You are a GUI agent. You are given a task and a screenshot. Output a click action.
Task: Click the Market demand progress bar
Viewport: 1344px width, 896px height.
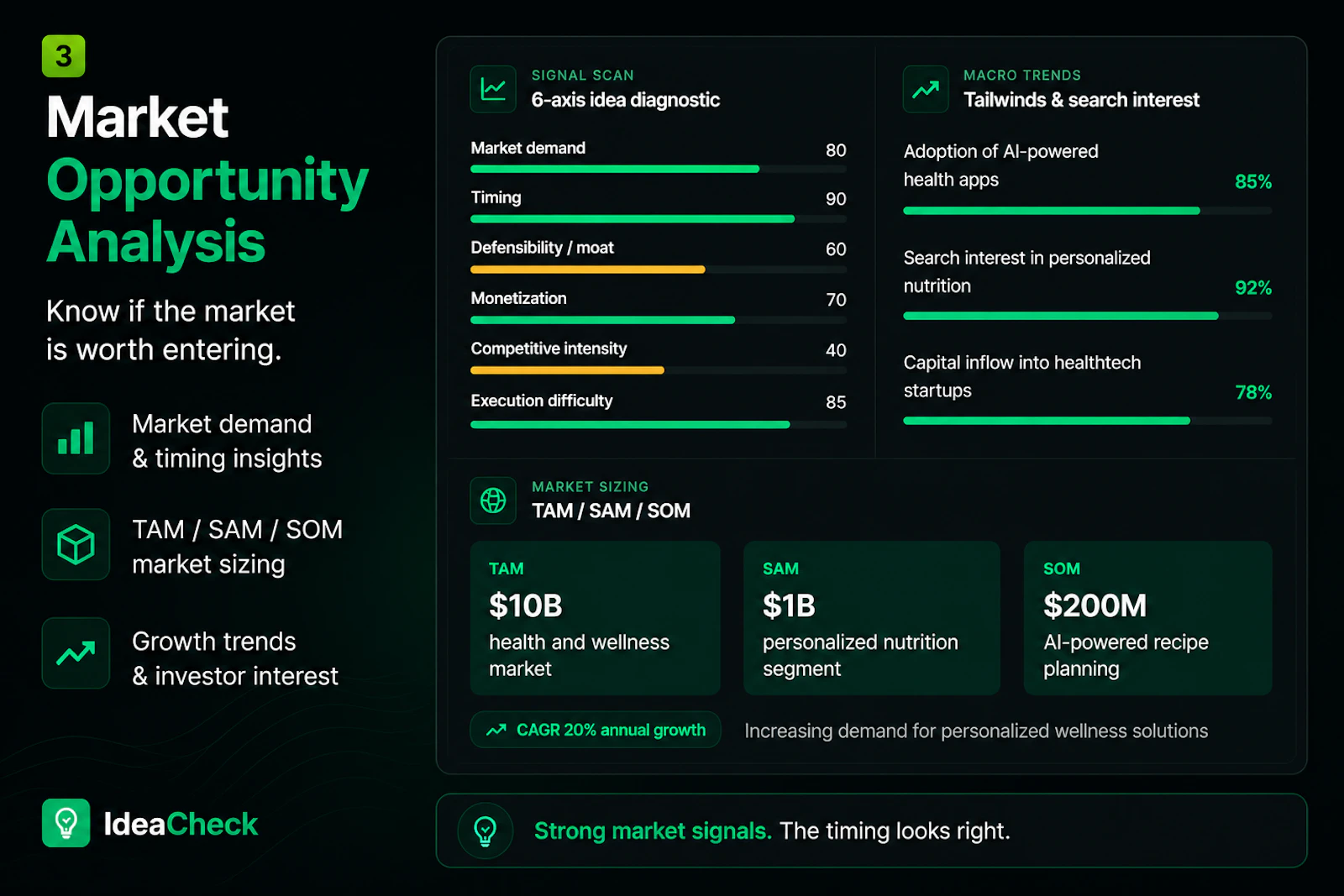click(x=659, y=169)
